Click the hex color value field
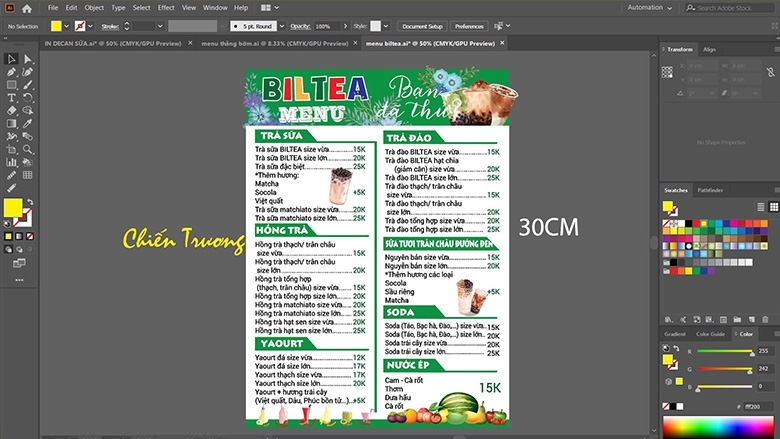 coord(758,407)
